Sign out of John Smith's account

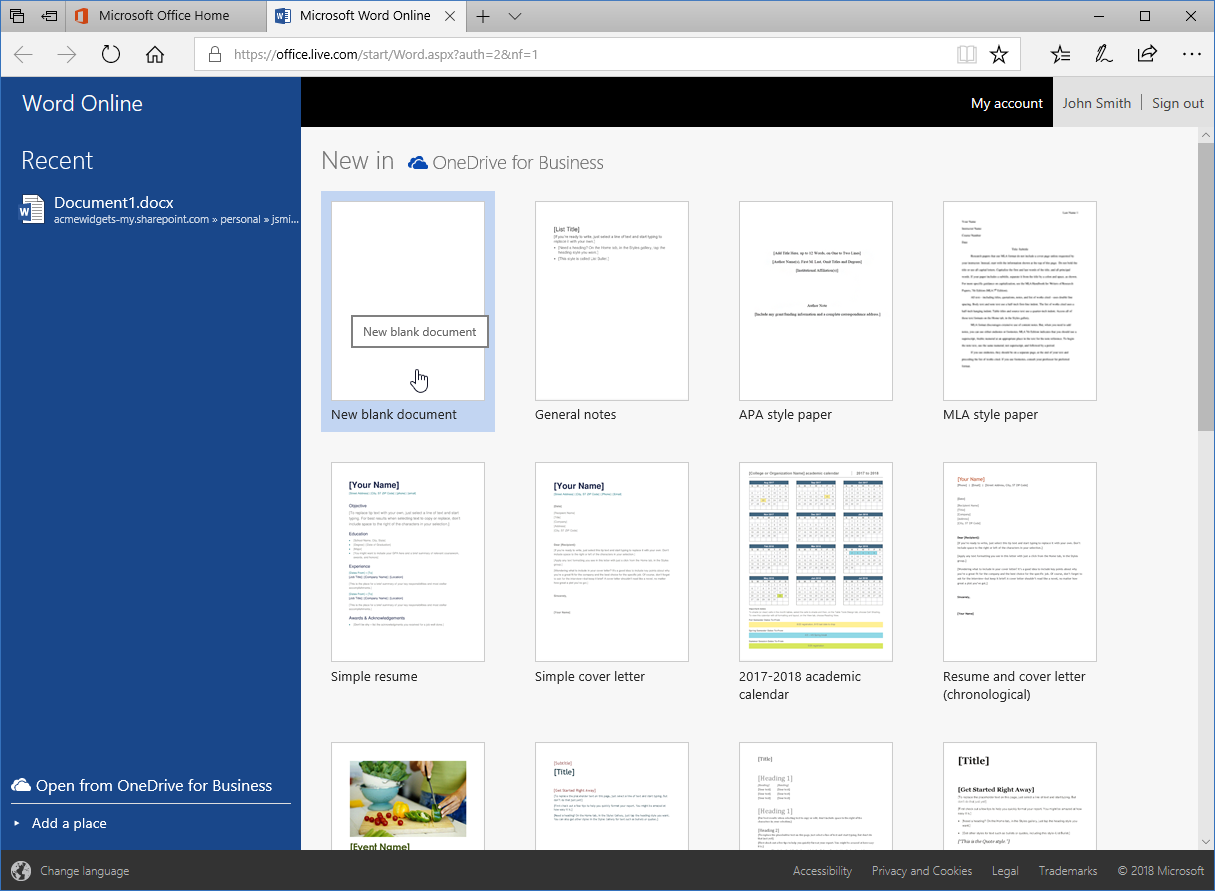(x=1177, y=102)
